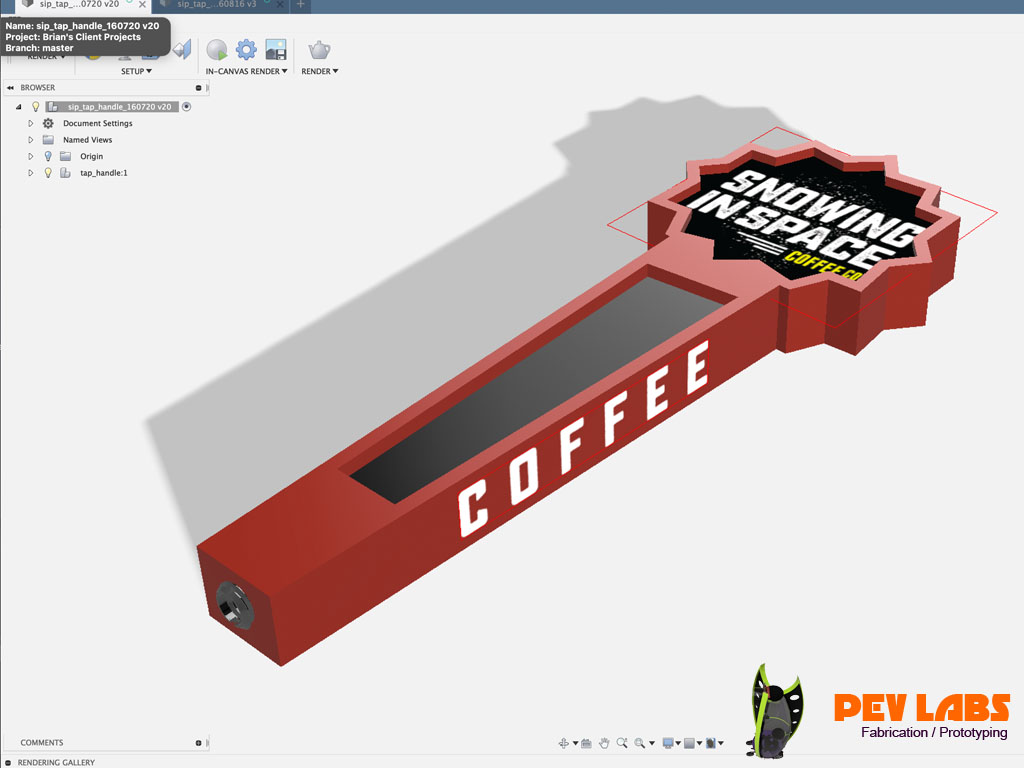Expand the Named Views tree node
This screenshot has width=1024, height=768.
[31, 140]
